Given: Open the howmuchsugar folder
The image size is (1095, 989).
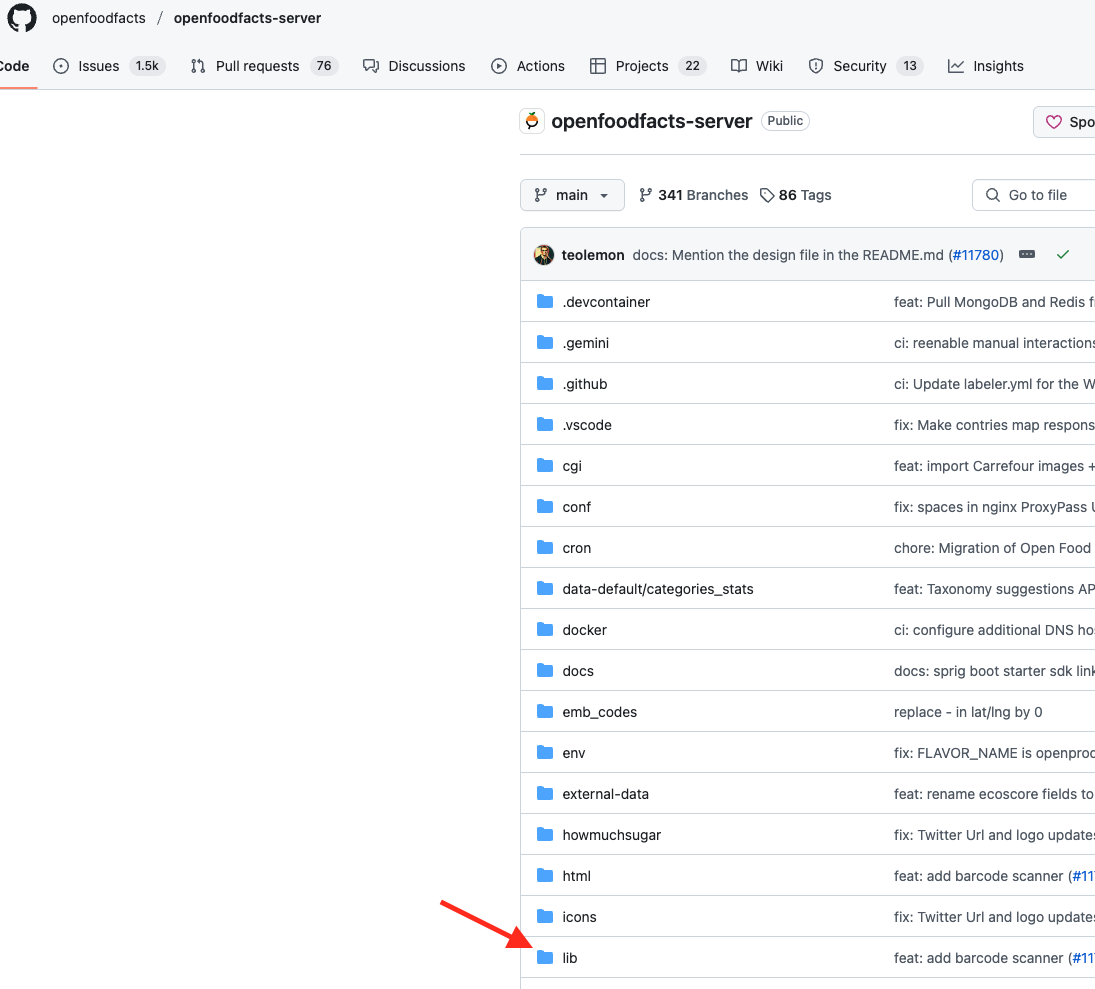Looking at the screenshot, I should click(x=611, y=835).
